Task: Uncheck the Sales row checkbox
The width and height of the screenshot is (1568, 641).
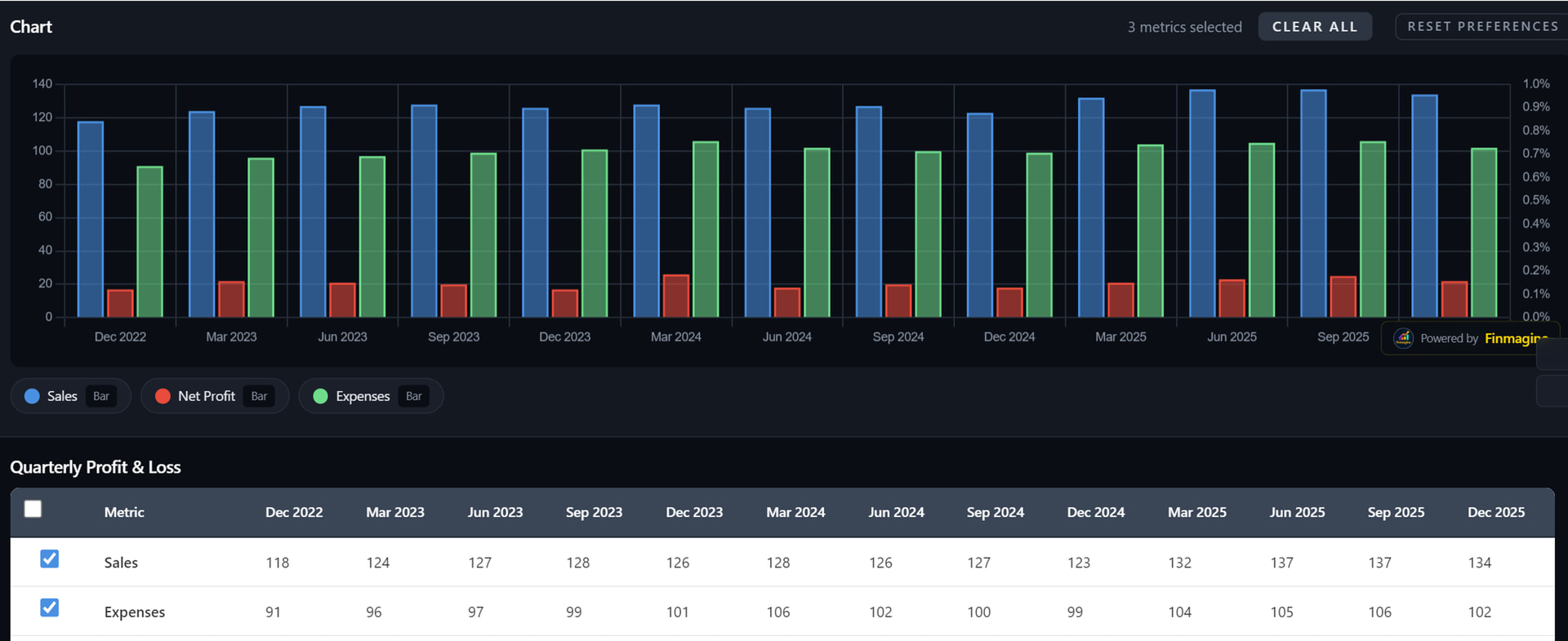Action: (50, 559)
